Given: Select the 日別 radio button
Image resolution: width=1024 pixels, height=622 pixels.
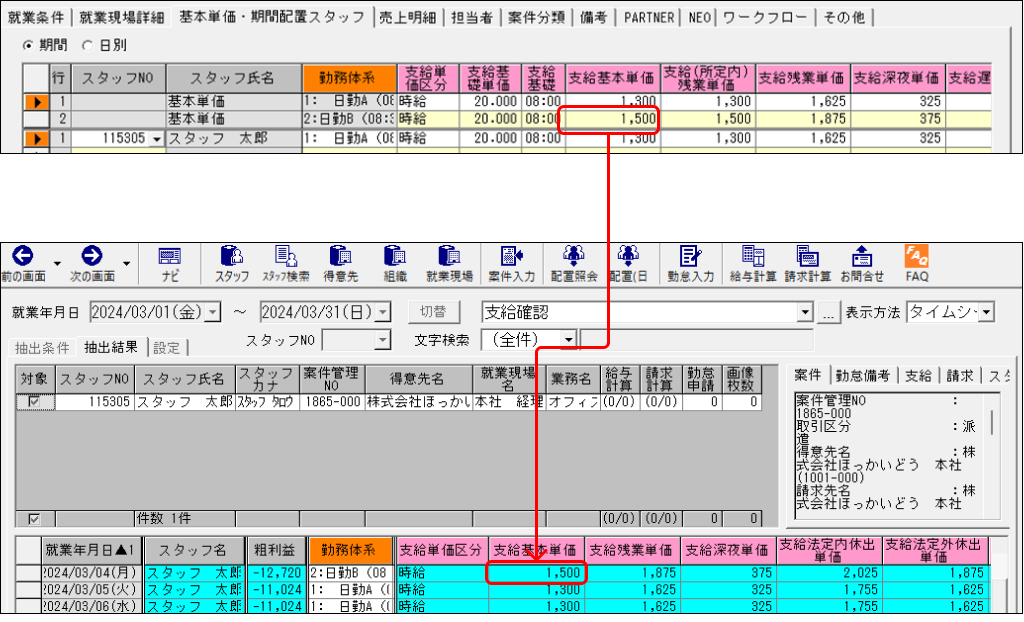Looking at the screenshot, I should tap(88, 45).
